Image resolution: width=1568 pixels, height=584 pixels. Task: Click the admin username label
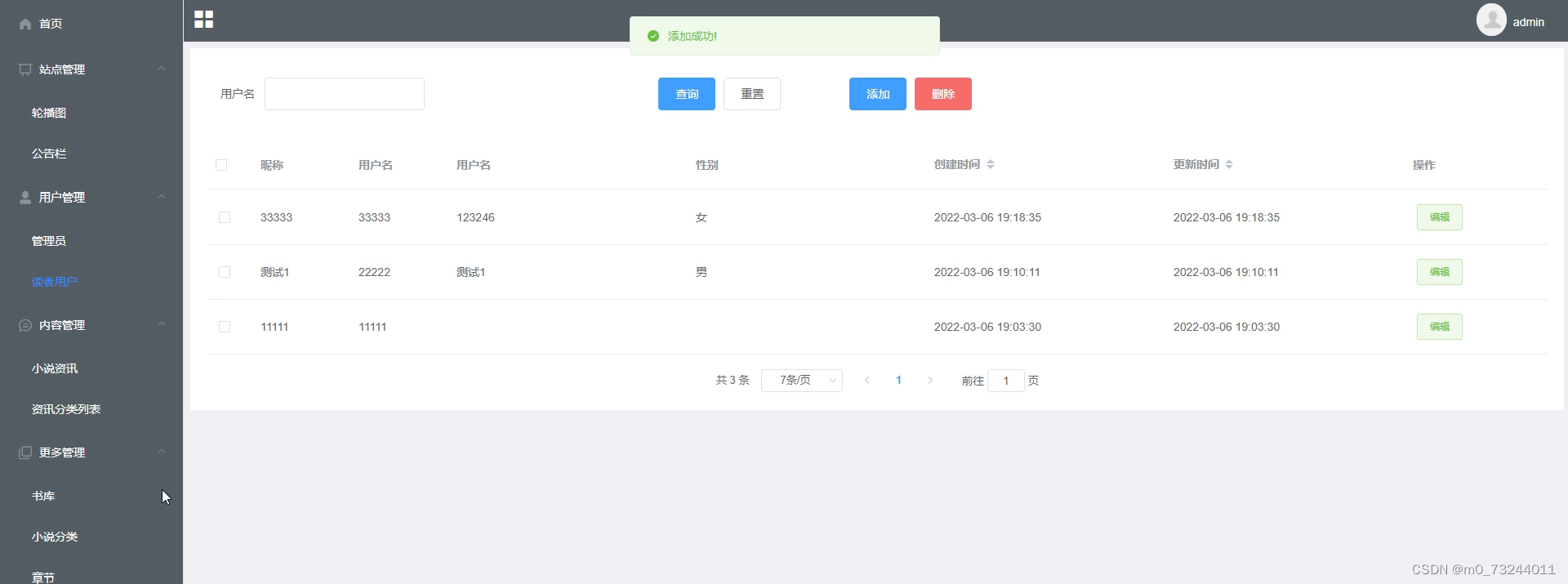(x=1529, y=22)
